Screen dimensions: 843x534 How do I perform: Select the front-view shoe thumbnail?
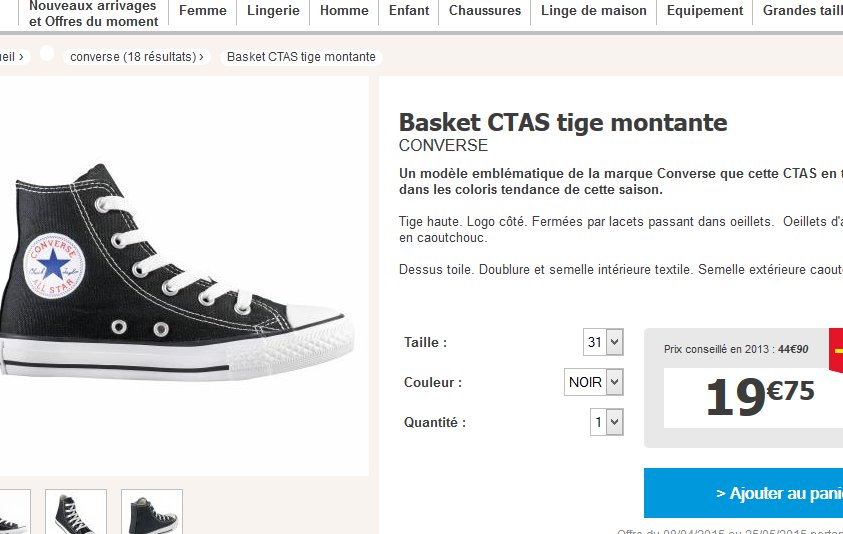76,512
